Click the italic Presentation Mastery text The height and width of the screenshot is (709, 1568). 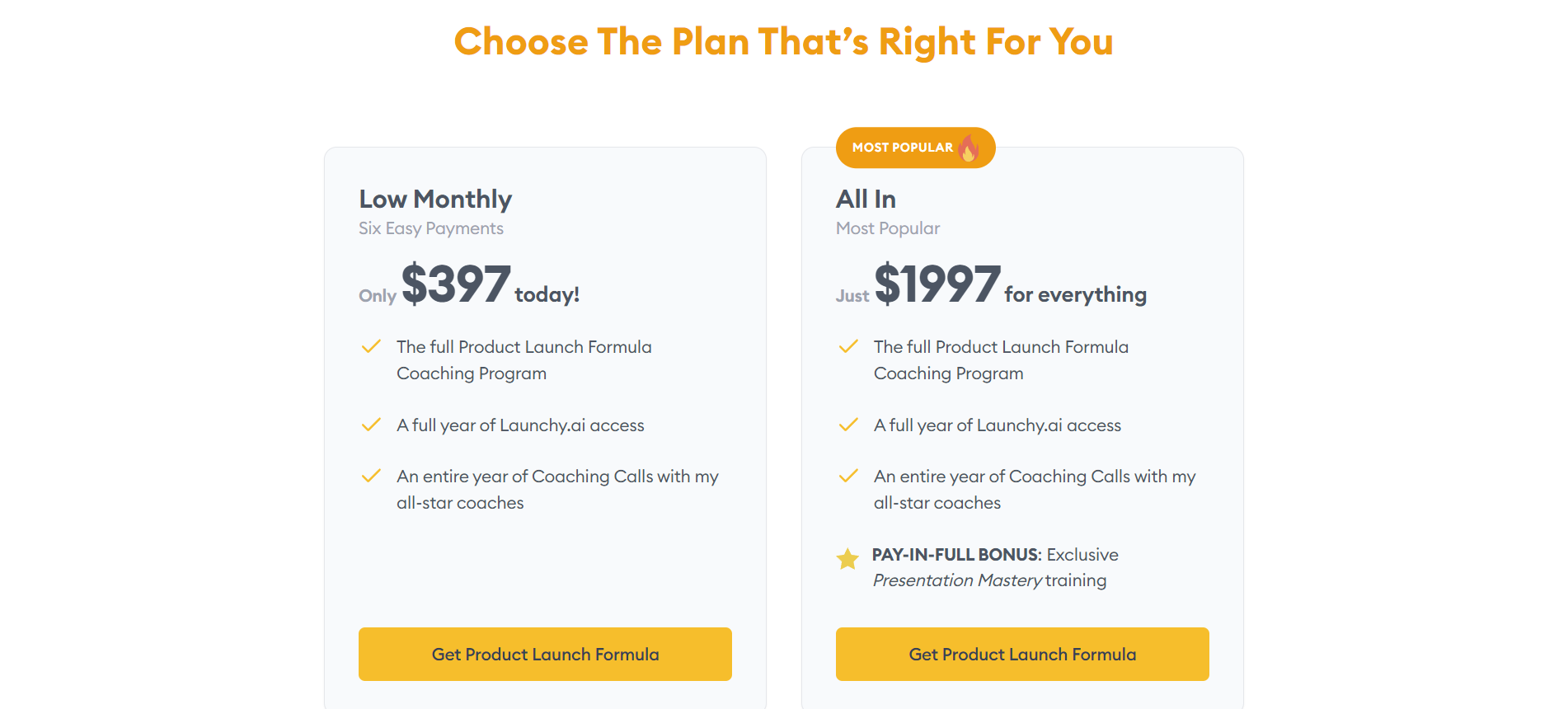pyautogui.click(x=957, y=580)
